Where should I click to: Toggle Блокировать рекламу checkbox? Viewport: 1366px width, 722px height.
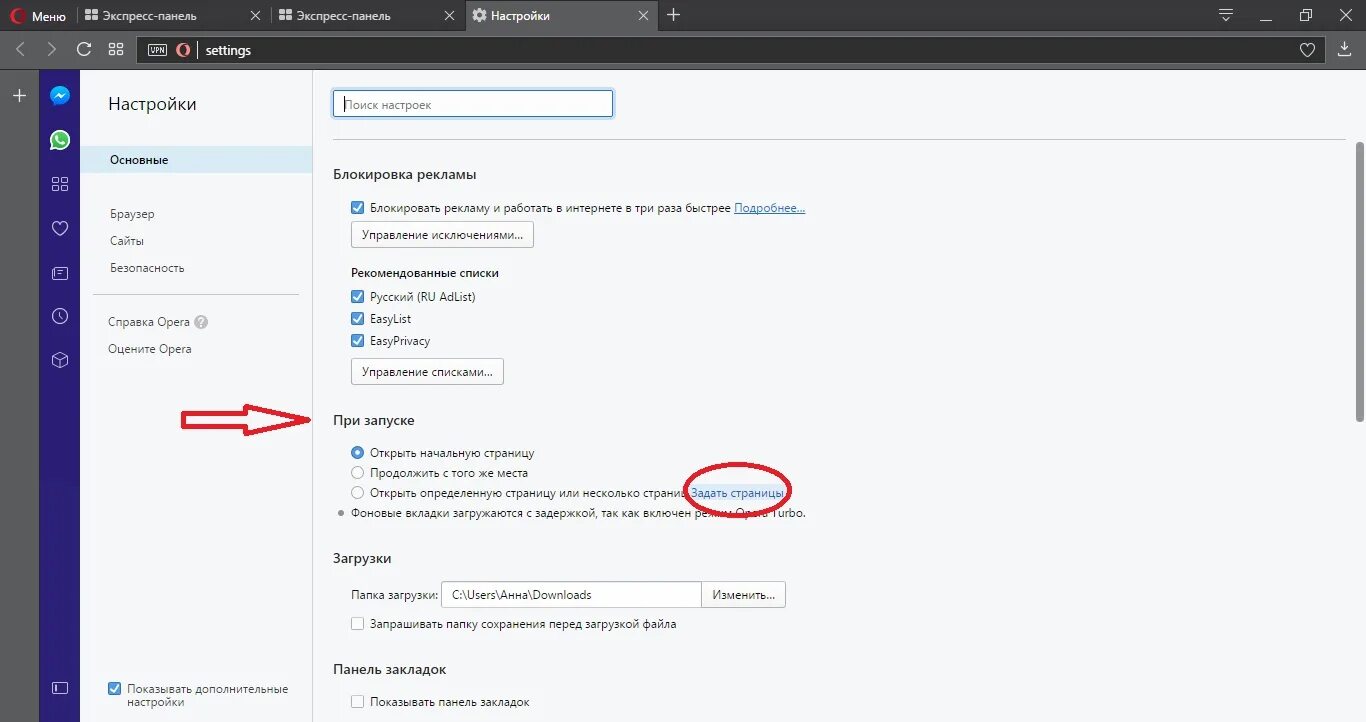(357, 208)
